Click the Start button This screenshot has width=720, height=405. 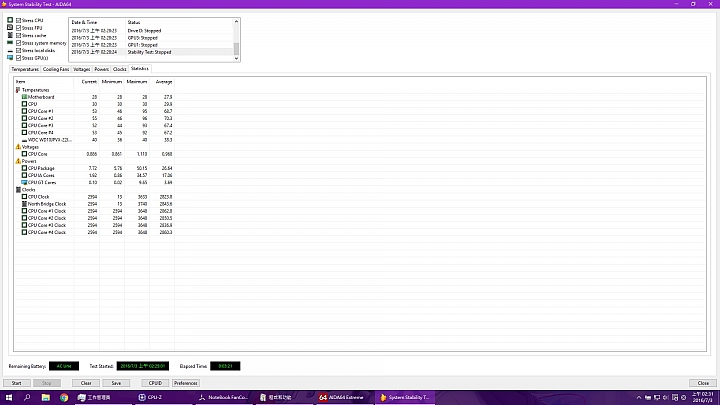17,383
